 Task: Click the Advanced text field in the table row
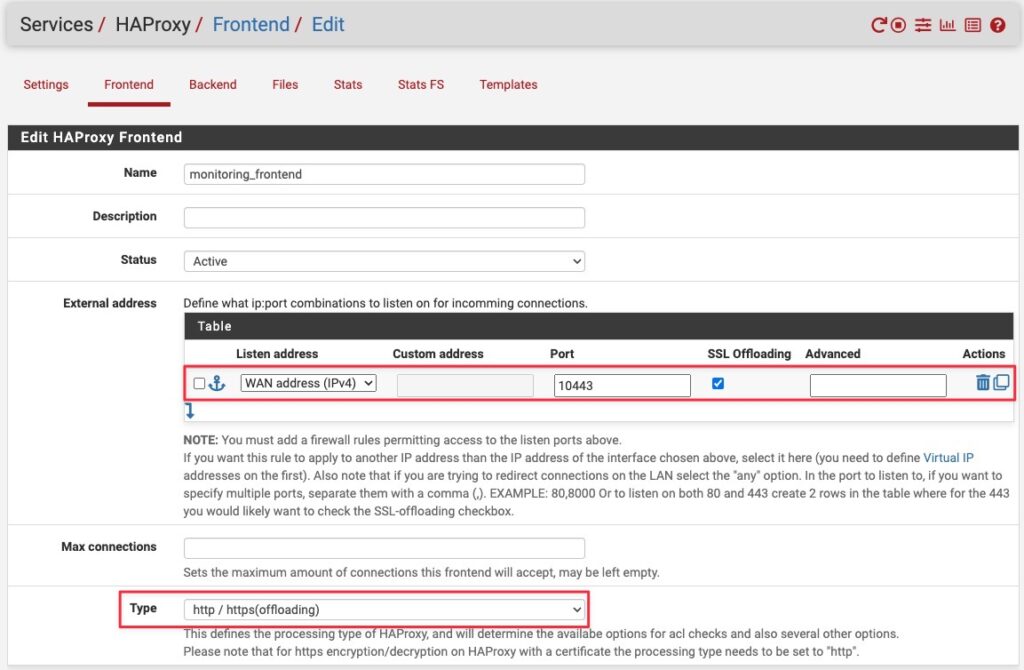878,385
